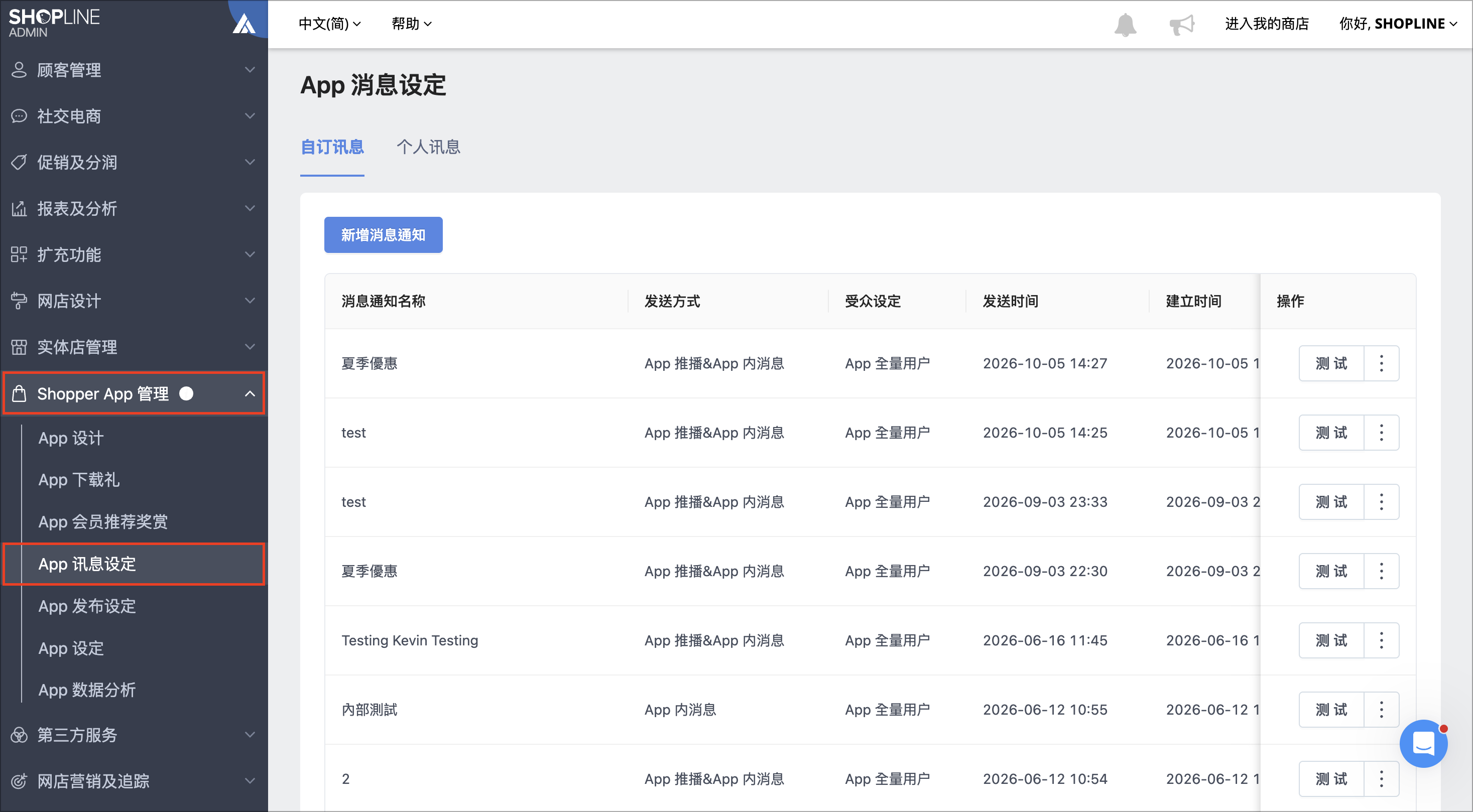Collapse the Shopper App 管理 section
This screenshot has height=812, width=1473.
pos(134,393)
